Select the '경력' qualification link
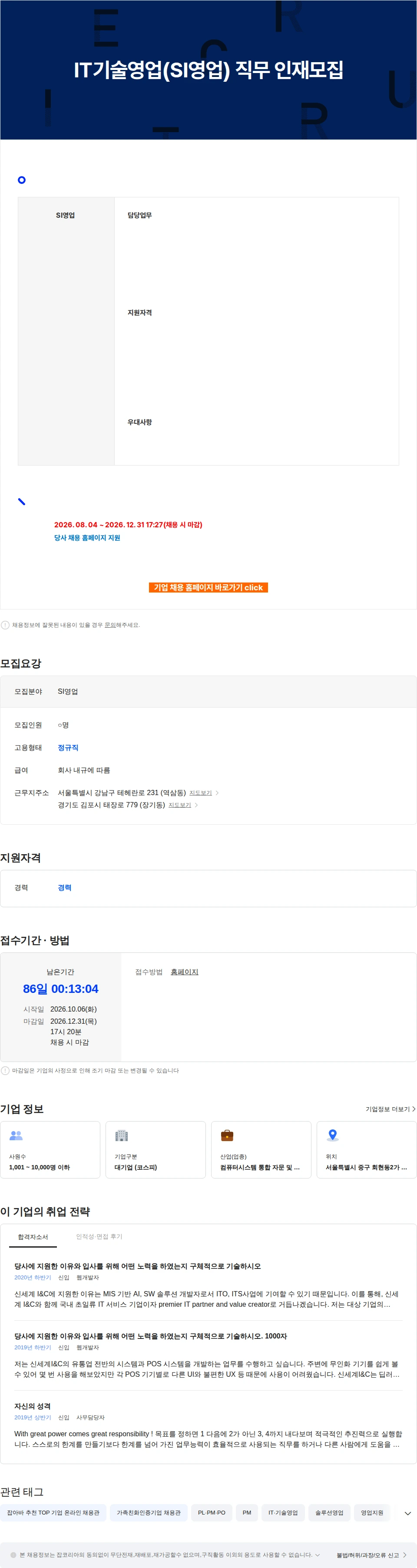This screenshot has width=417, height=1568. 64,888
